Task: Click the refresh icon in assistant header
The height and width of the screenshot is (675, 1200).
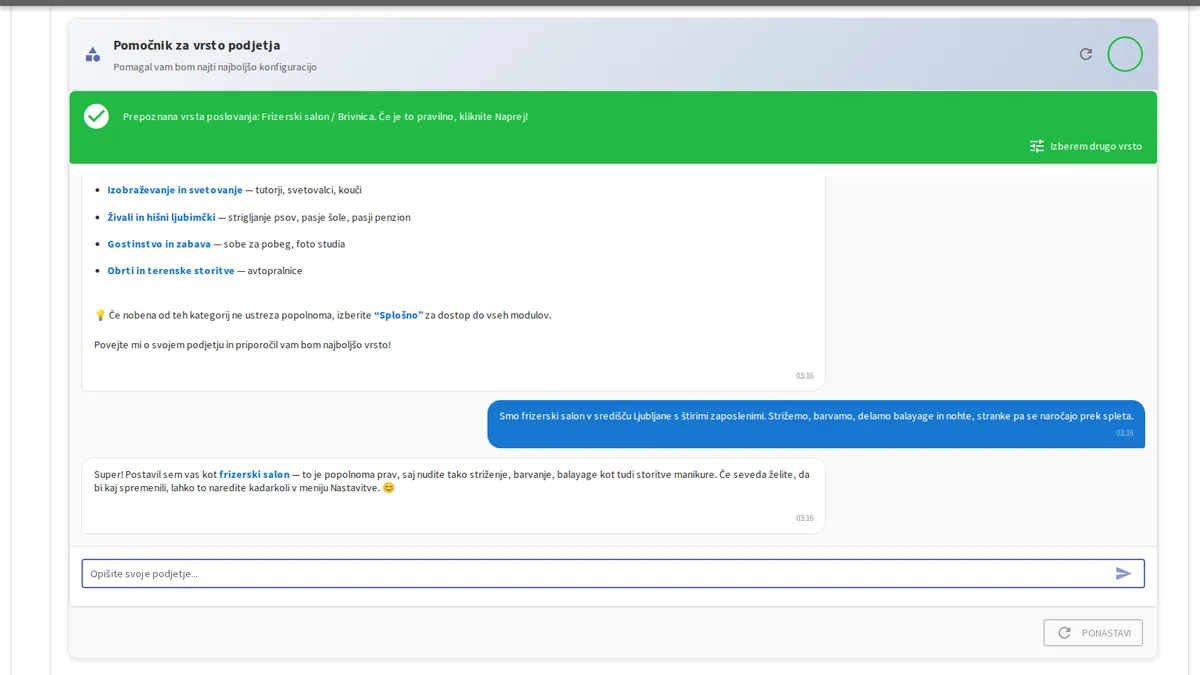Action: 1085,54
